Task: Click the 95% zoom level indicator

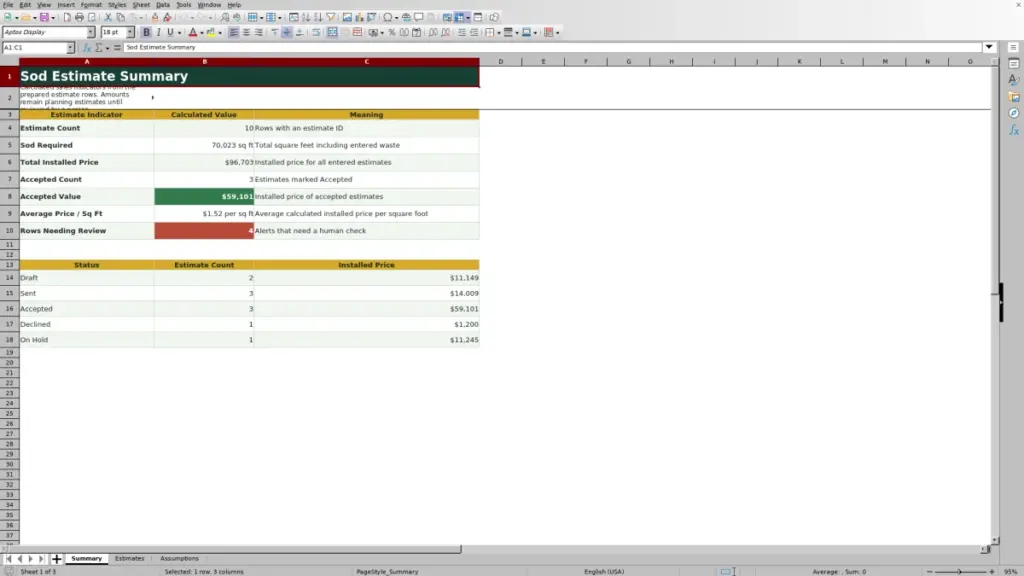Action: [x=1011, y=571]
